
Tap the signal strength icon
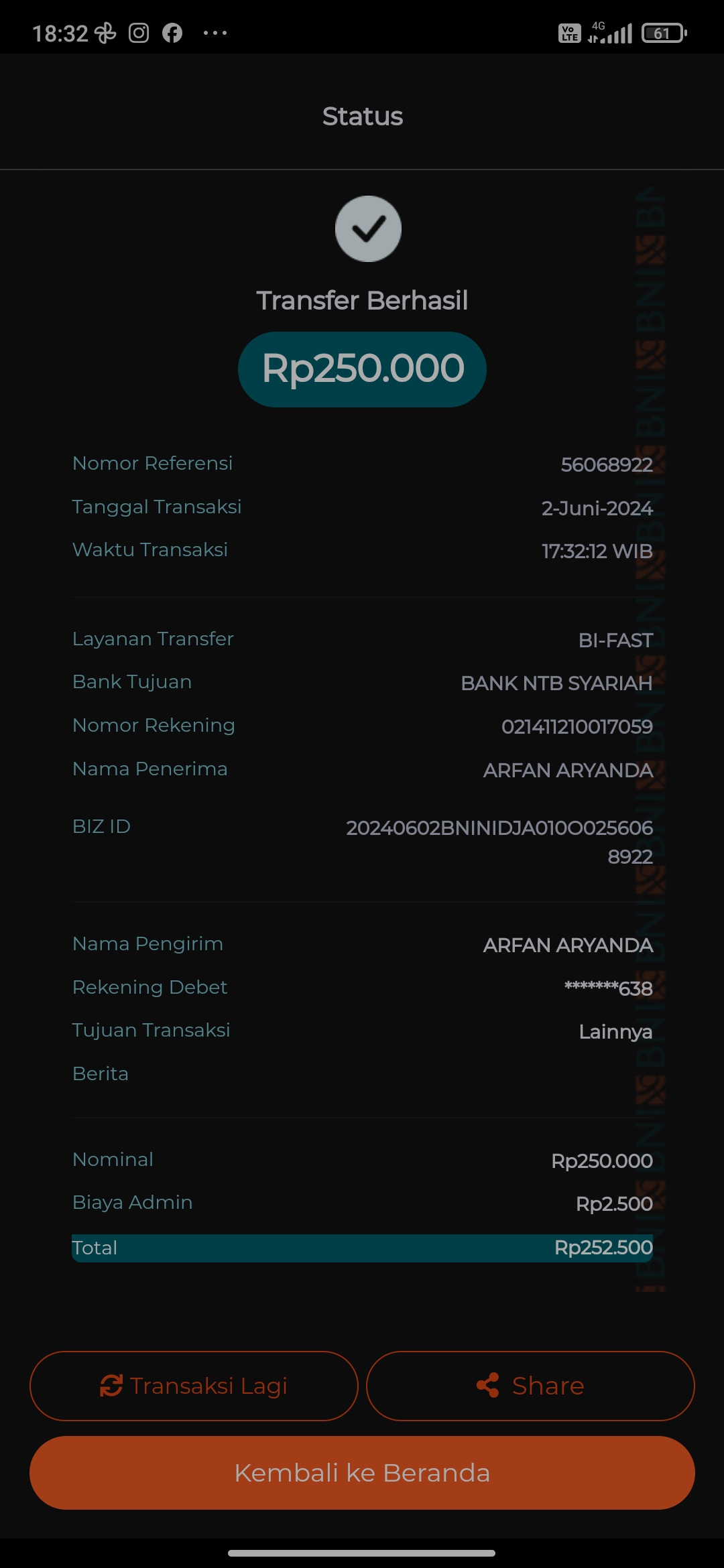[x=611, y=33]
